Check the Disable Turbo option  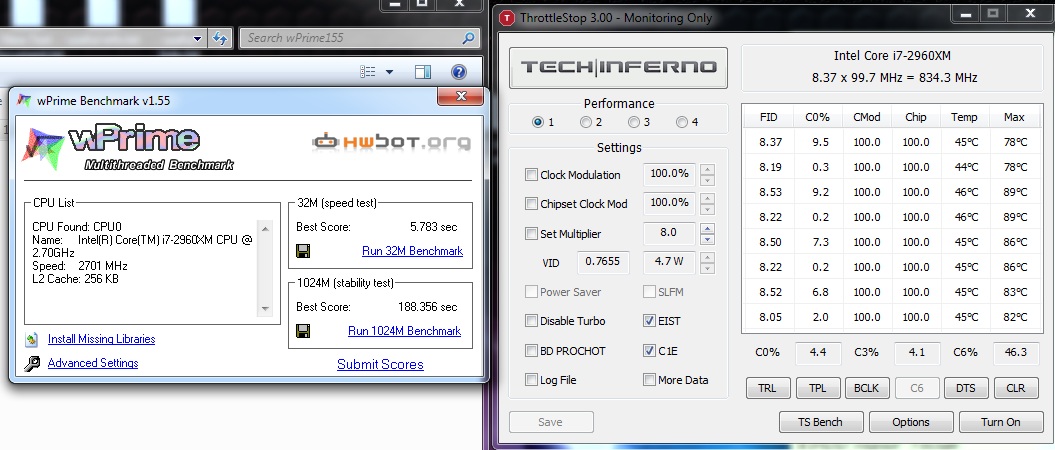532,321
